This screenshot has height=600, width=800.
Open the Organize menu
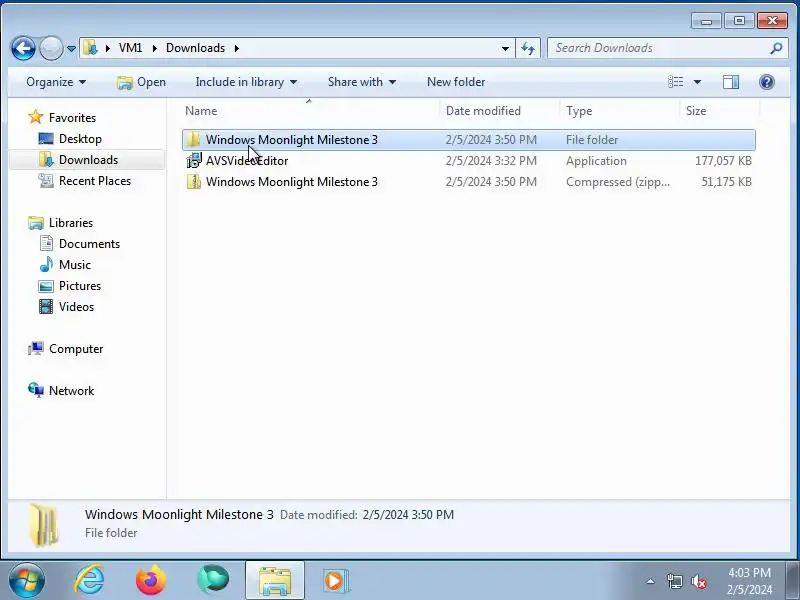[56, 82]
